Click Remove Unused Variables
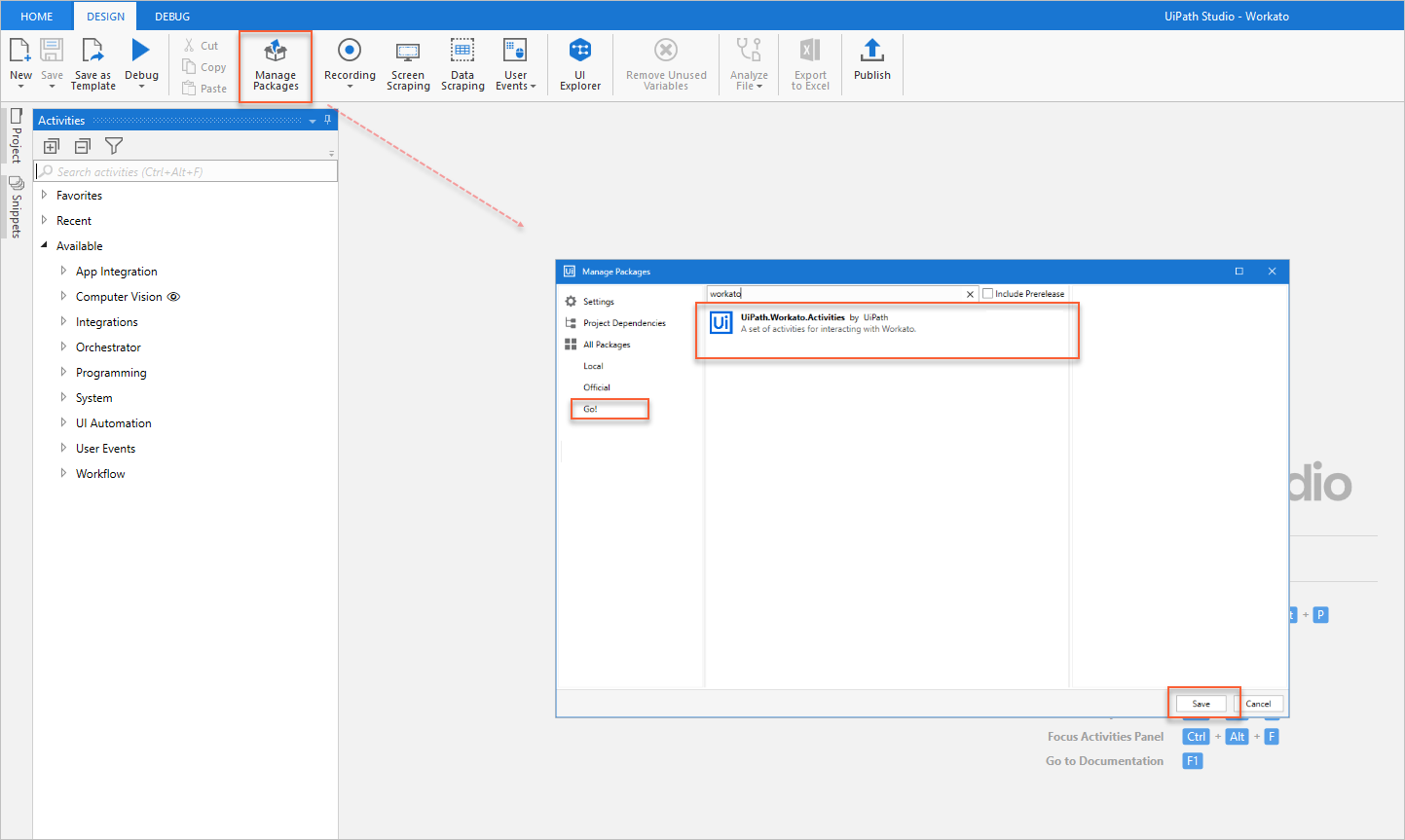The height and width of the screenshot is (840, 1405). 666,65
